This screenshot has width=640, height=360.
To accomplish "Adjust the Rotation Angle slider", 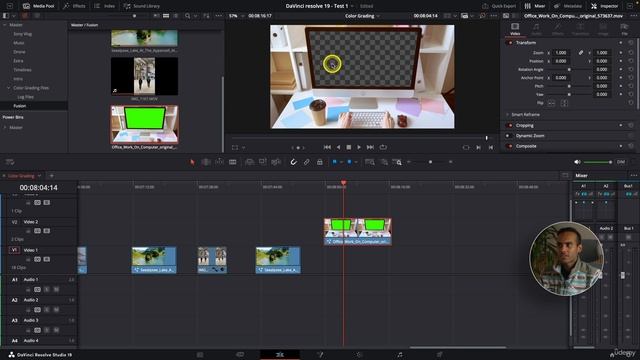I will click(569, 69).
